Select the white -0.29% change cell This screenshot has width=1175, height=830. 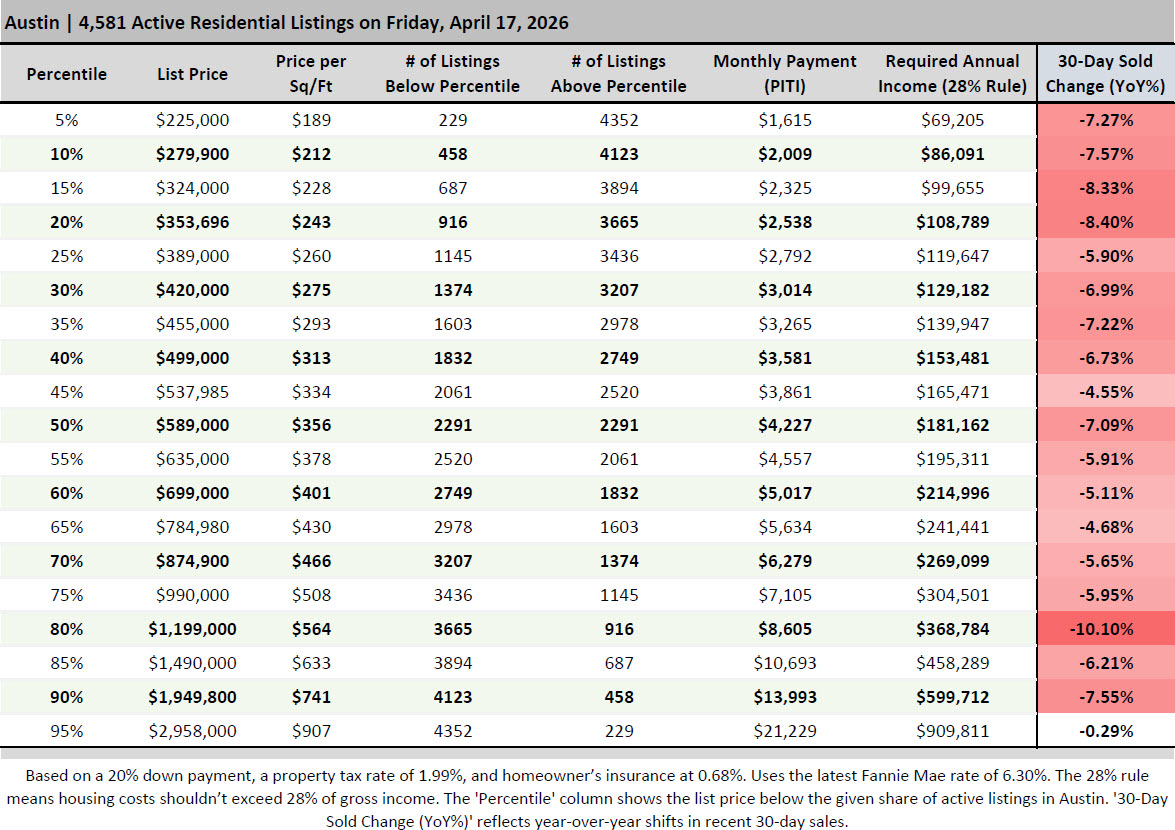pos(1106,731)
